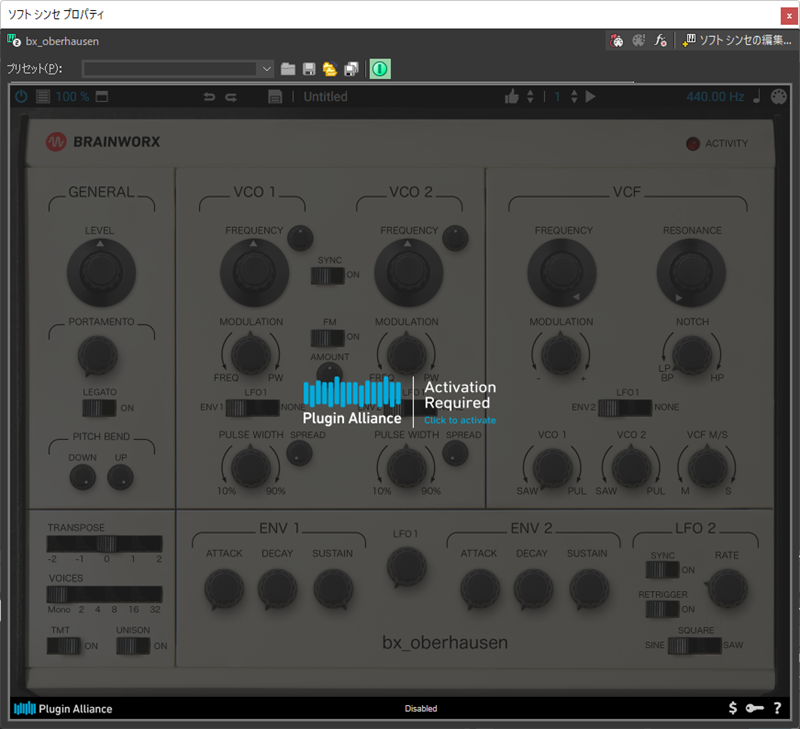Open help question mark icon
800x729 pixels.
pos(777,708)
